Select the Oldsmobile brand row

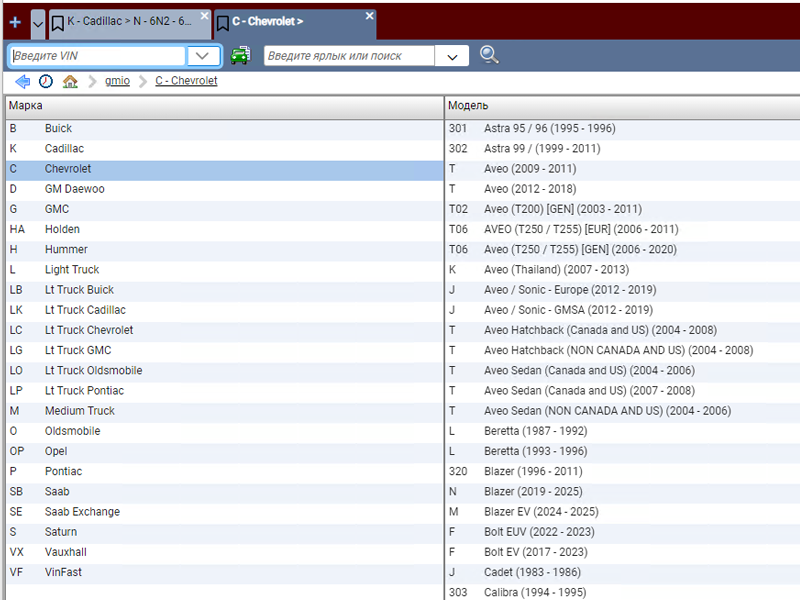coord(224,431)
